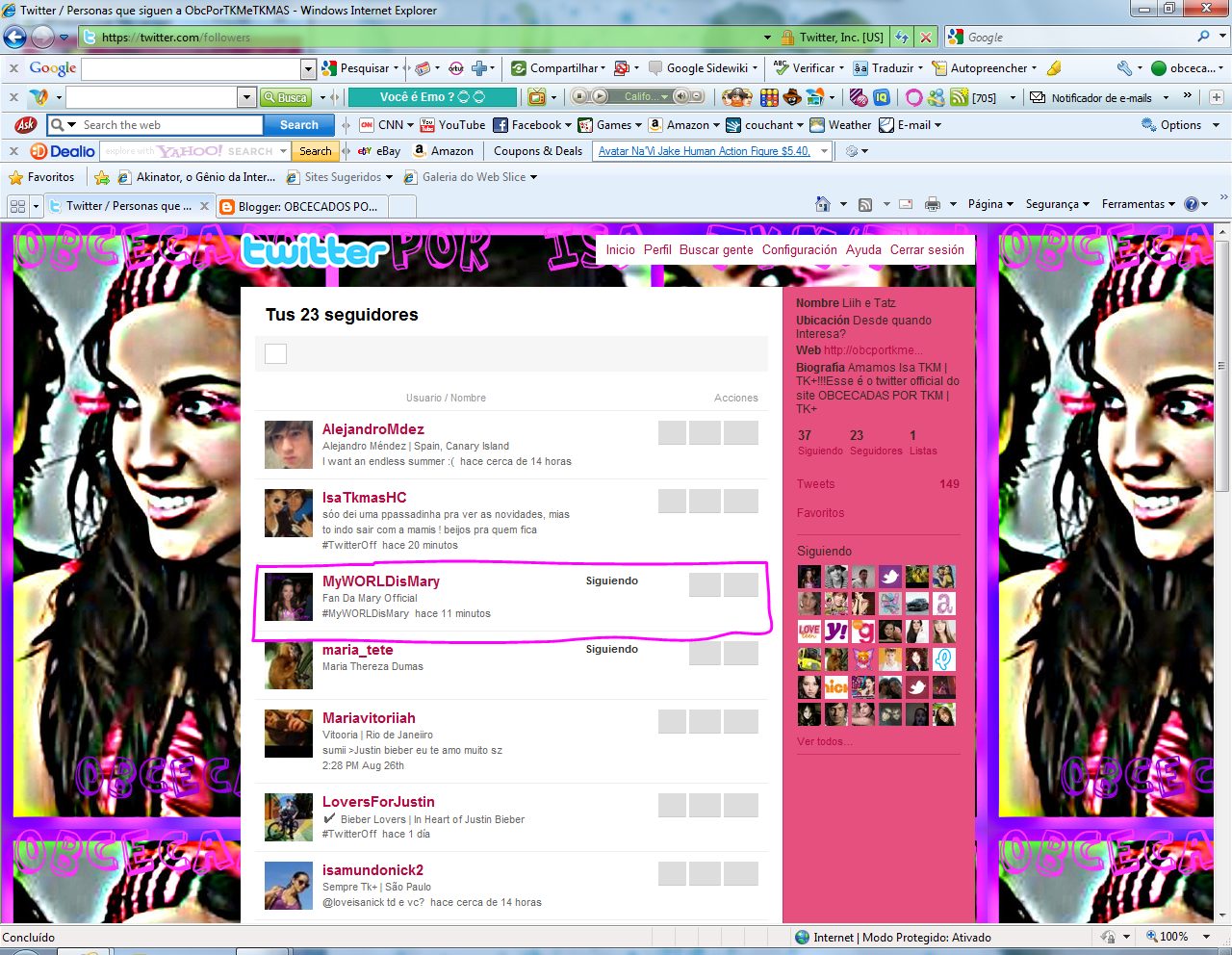
Task: Click Cerrar sesión to log out
Action: point(927,249)
